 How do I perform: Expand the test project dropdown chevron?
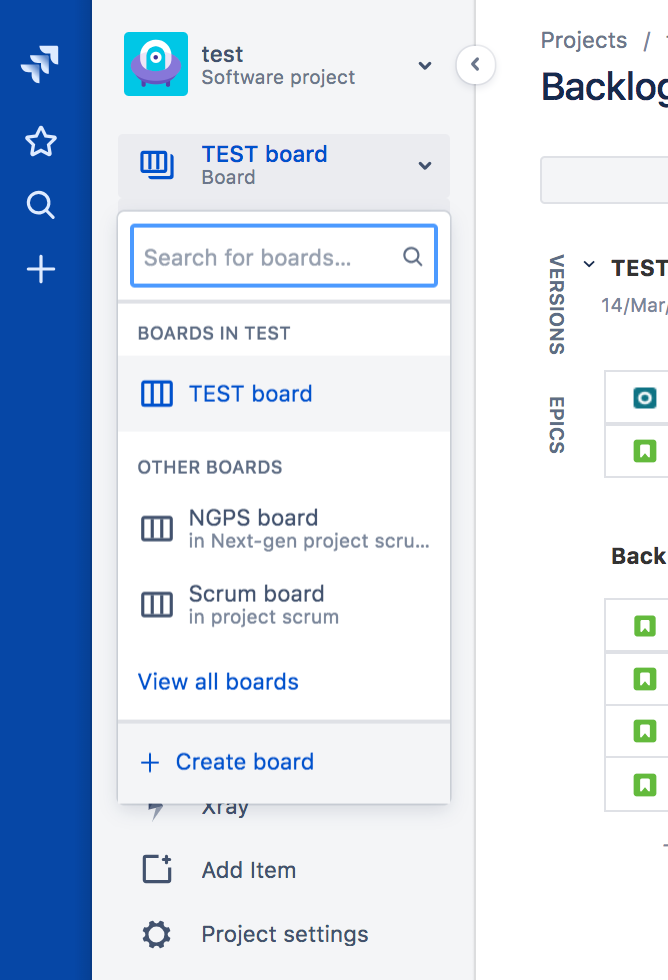424,65
